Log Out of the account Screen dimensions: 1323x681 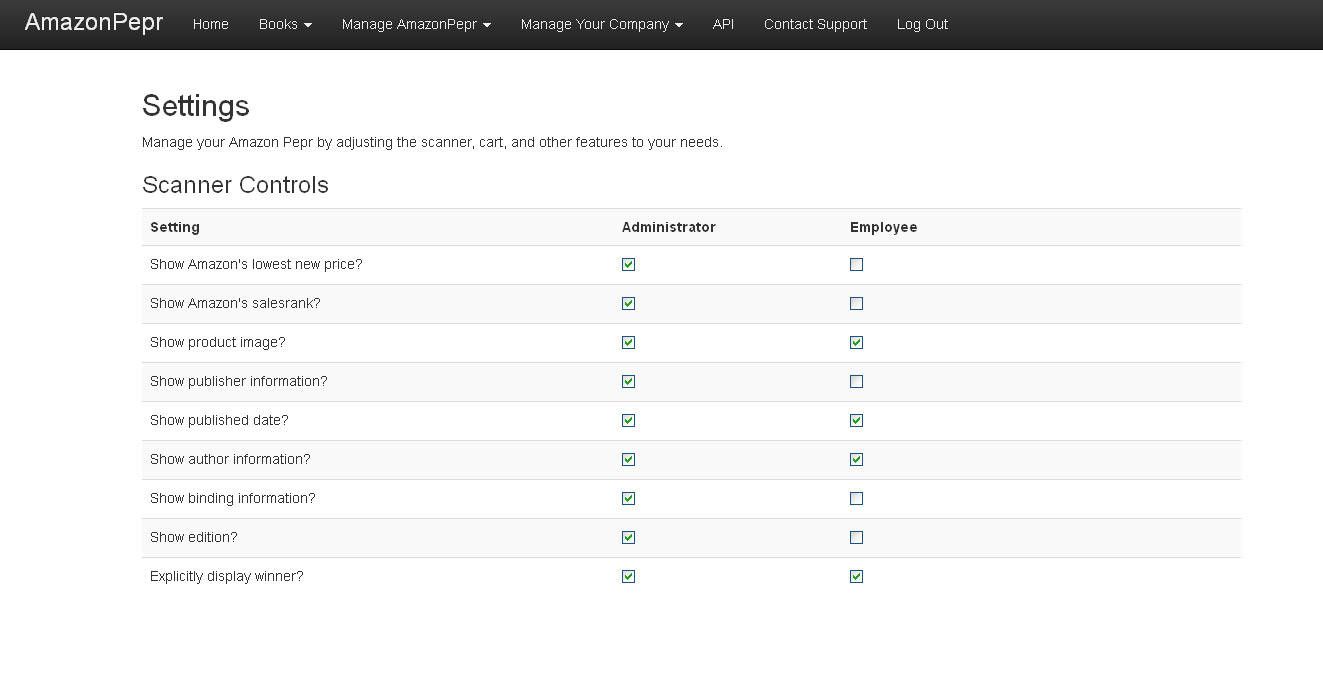[x=922, y=24]
